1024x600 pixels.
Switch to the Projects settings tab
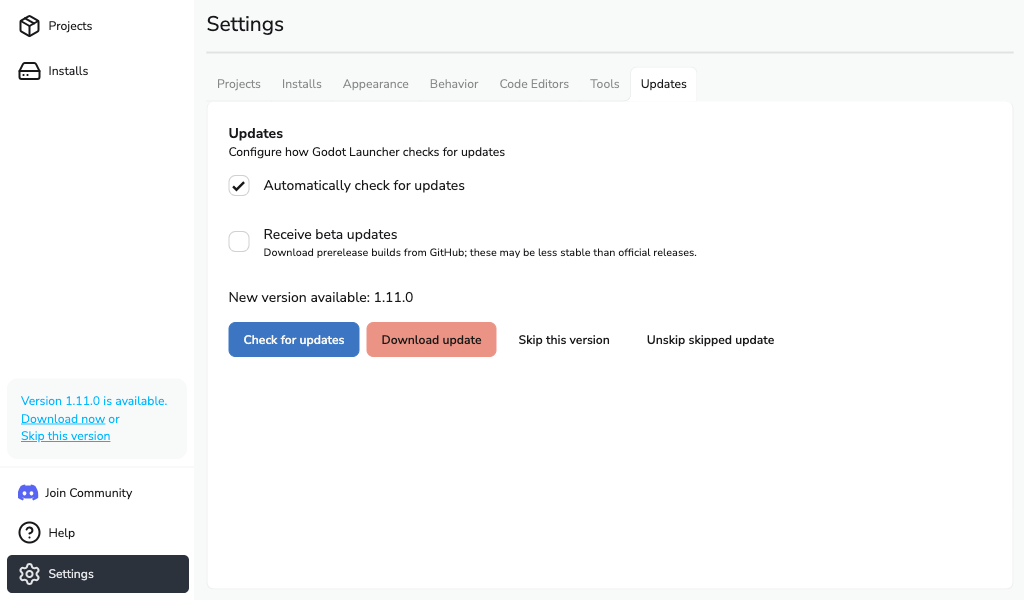[238, 84]
